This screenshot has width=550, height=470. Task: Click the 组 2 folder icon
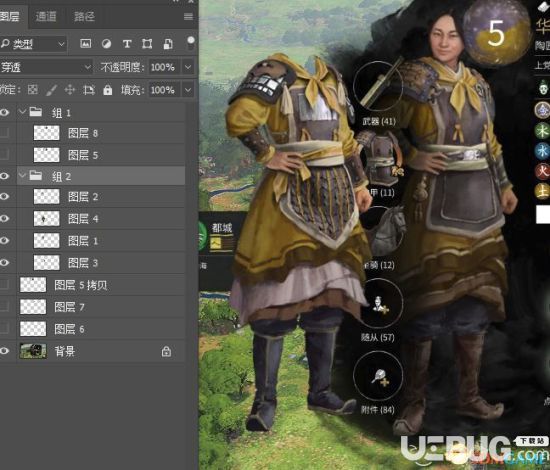click(x=36, y=175)
